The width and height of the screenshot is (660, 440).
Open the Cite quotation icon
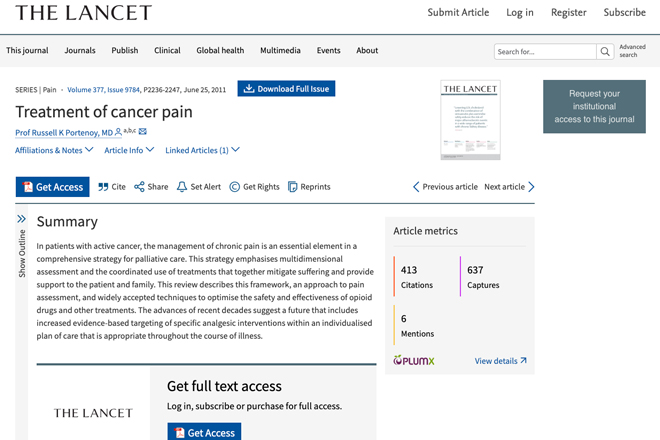(103, 187)
